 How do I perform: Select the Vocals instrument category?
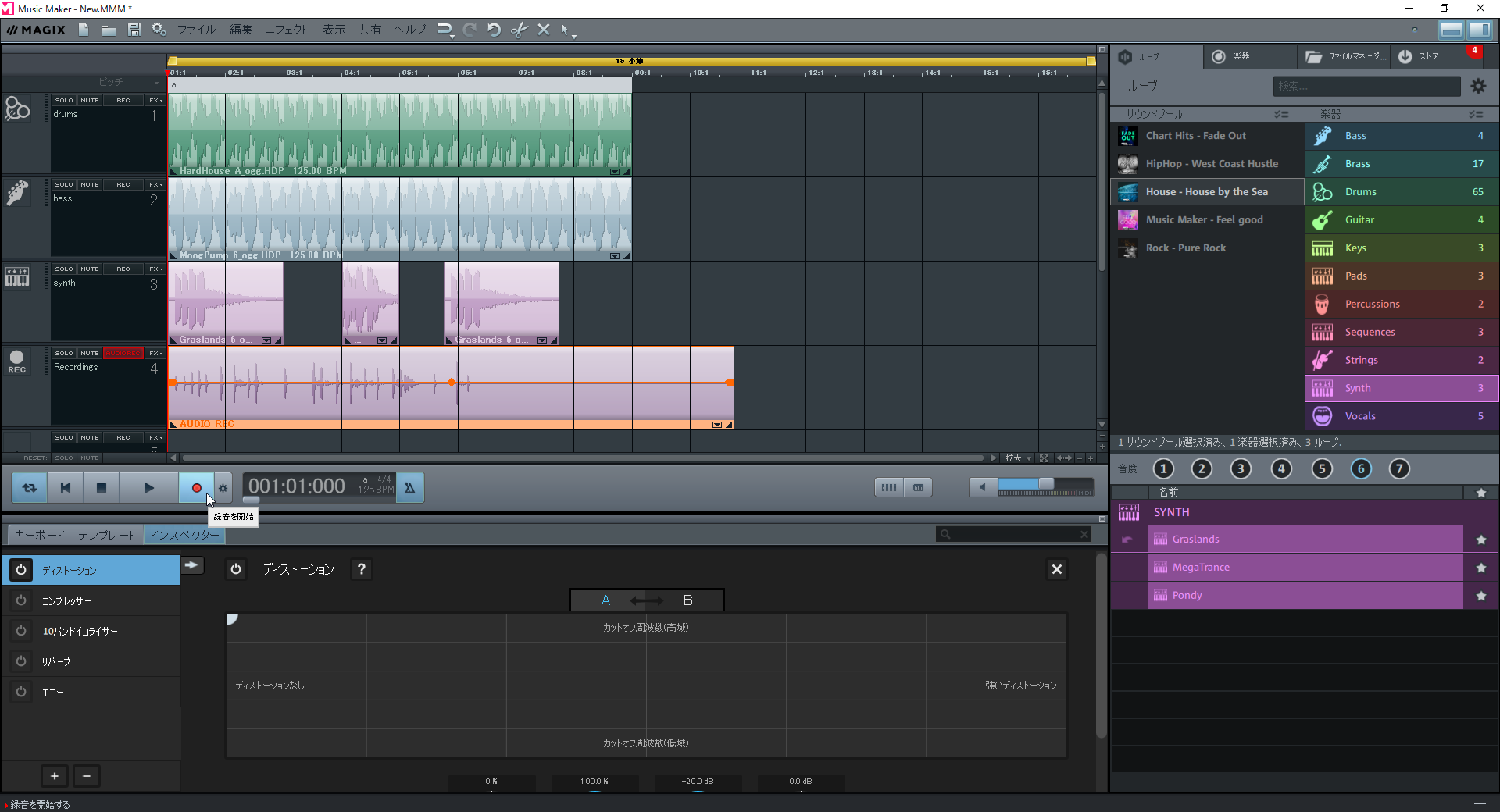pos(1402,416)
